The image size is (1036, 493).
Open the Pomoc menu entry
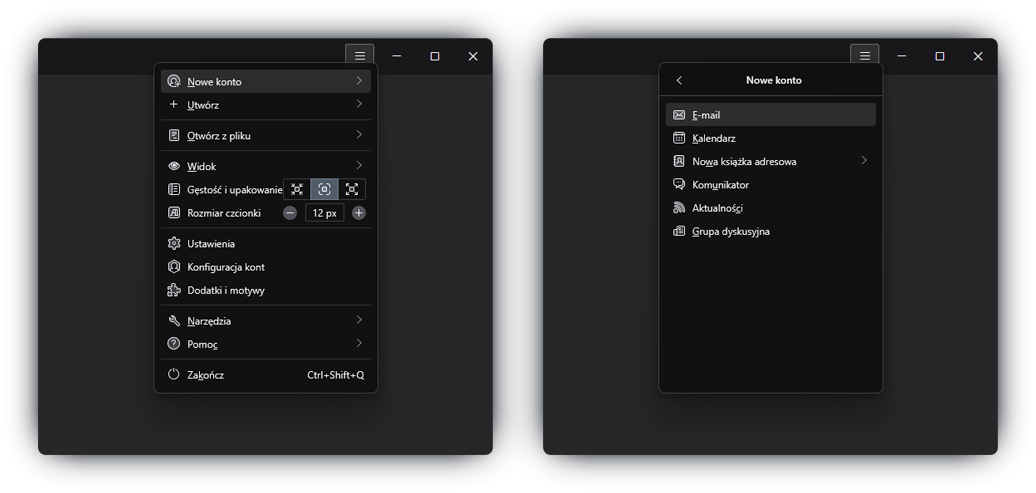pyautogui.click(x=202, y=344)
